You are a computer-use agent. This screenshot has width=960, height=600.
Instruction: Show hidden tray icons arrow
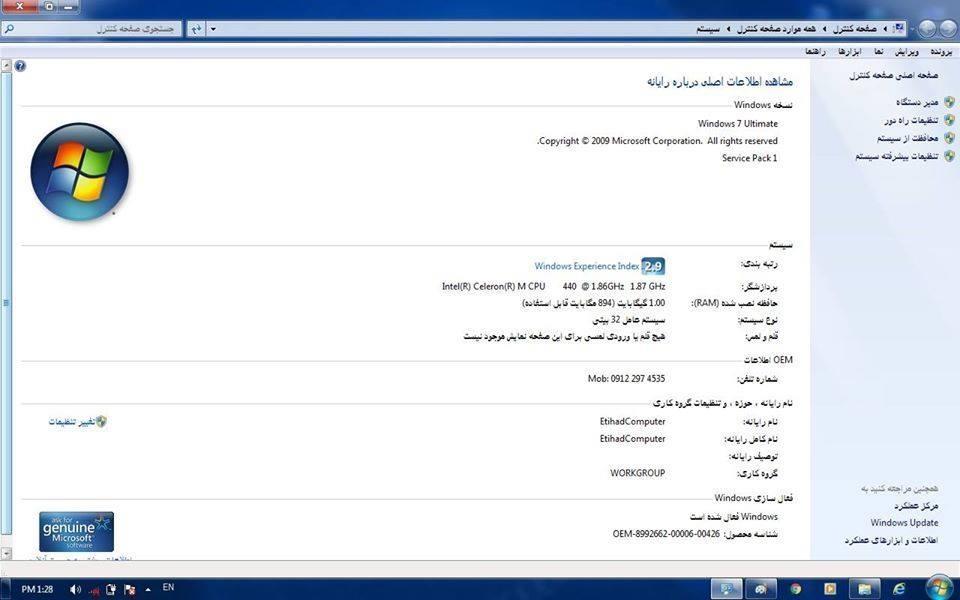pyautogui.click(x=148, y=590)
